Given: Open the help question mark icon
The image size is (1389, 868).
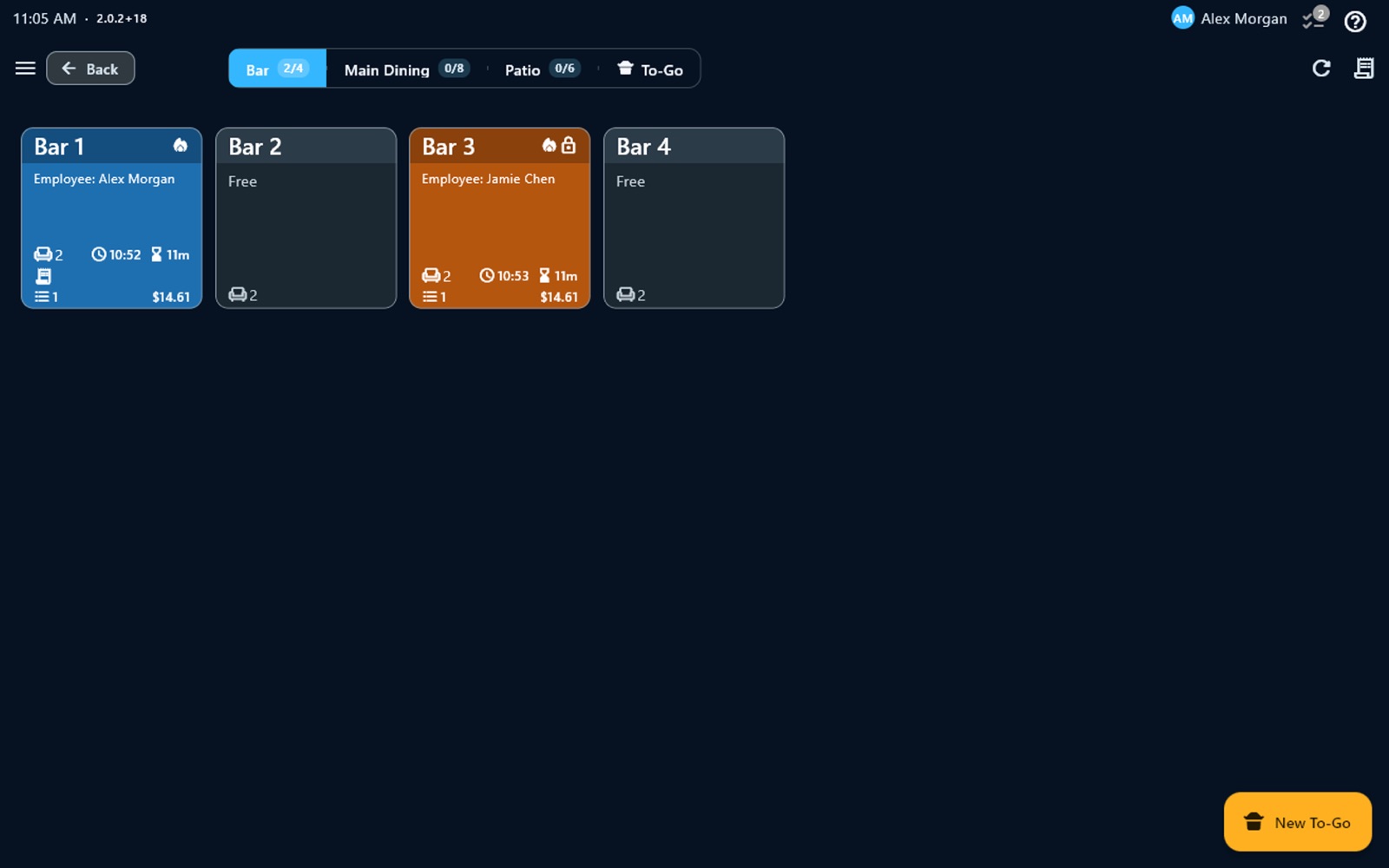Looking at the screenshot, I should click(1355, 22).
